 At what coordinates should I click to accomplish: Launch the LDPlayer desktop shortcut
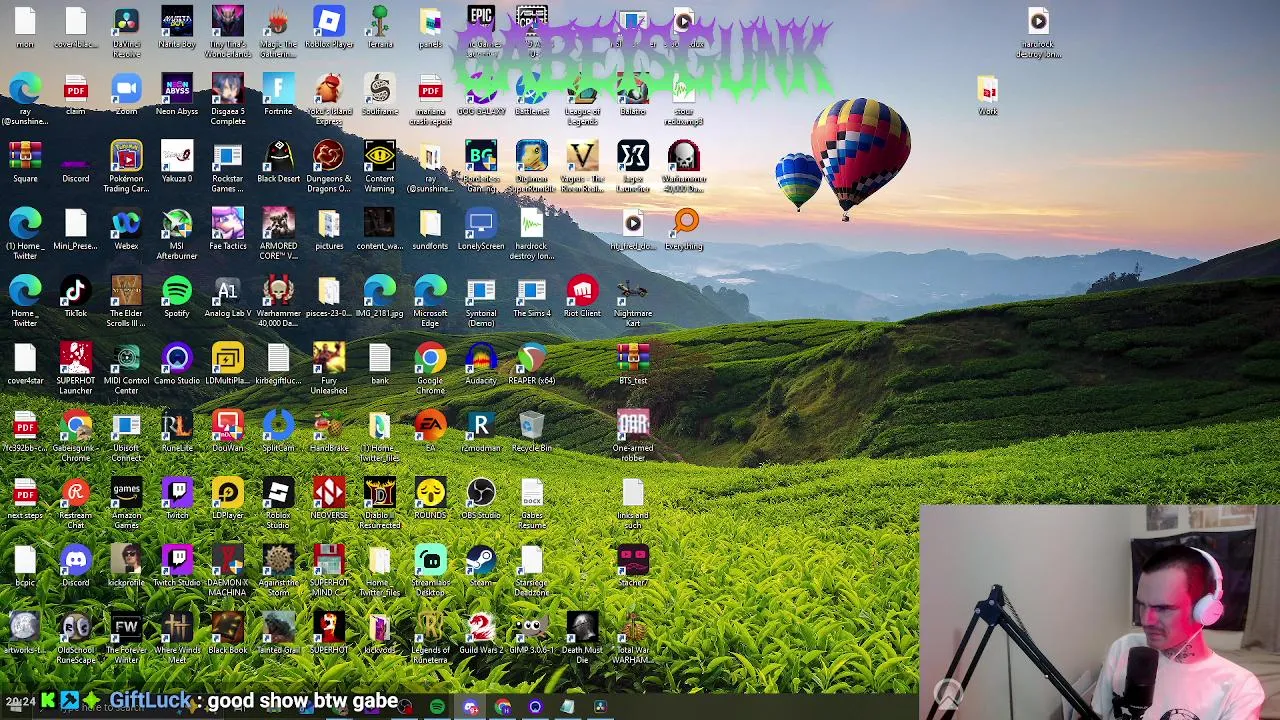tap(228, 498)
